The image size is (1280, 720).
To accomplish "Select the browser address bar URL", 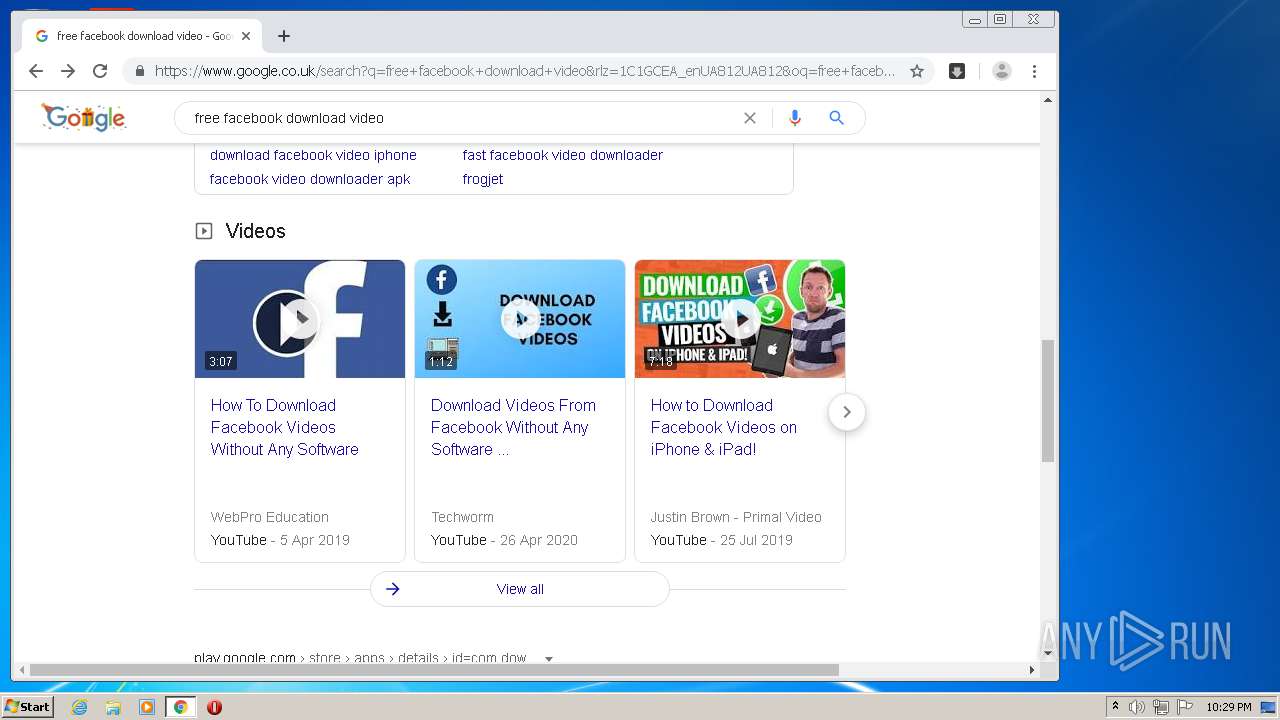I will (525, 71).
